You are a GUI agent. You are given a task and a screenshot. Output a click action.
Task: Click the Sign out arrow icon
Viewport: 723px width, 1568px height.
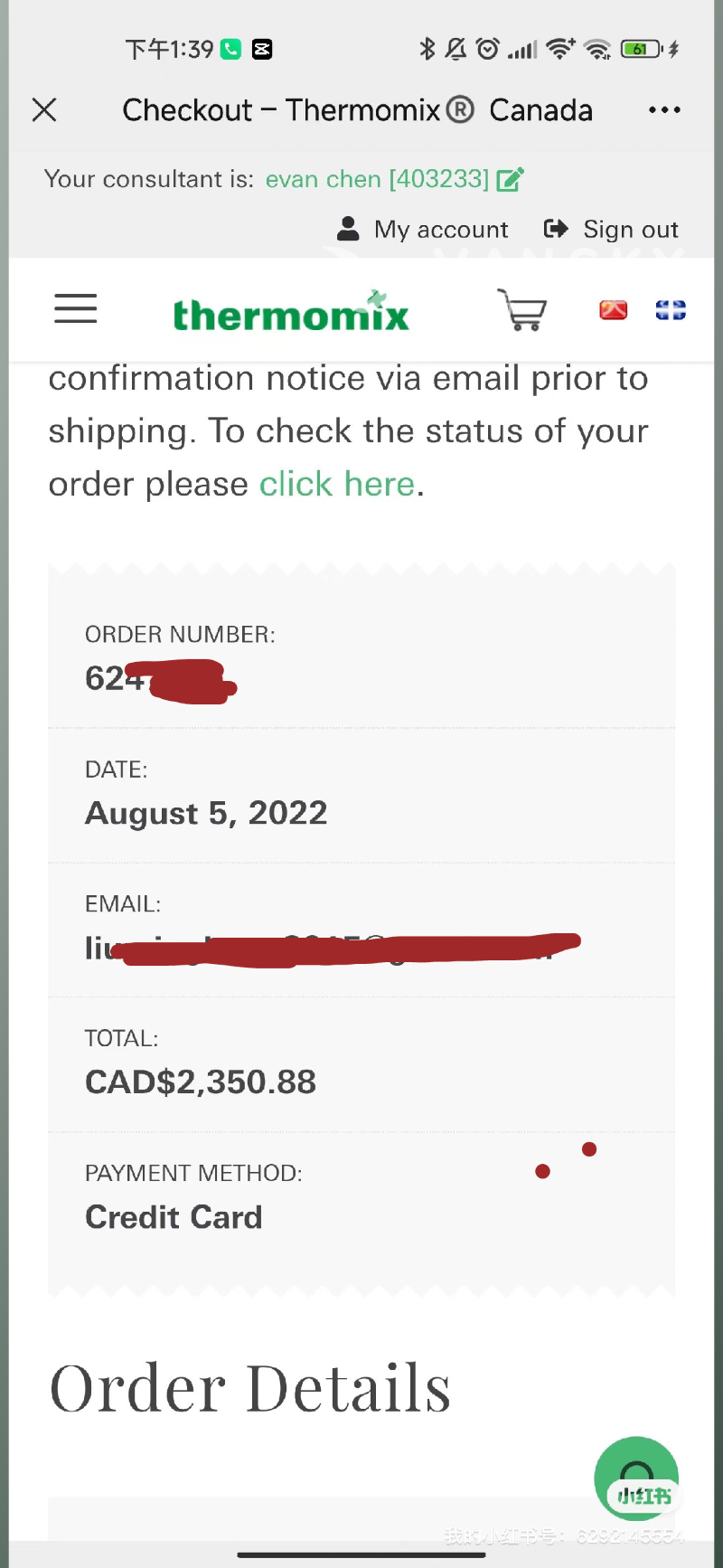coord(556,229)
